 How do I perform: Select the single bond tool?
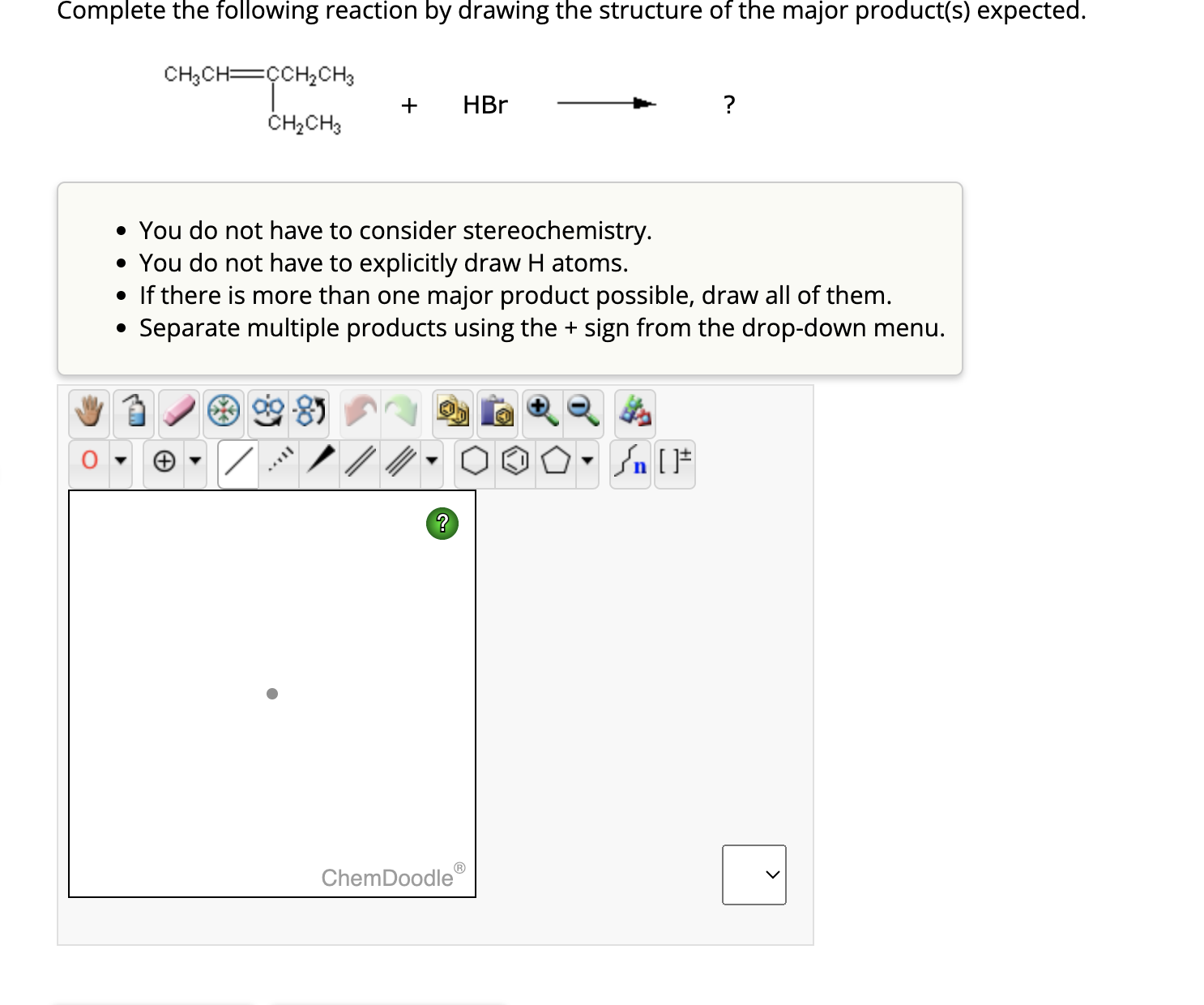point(237,463)
